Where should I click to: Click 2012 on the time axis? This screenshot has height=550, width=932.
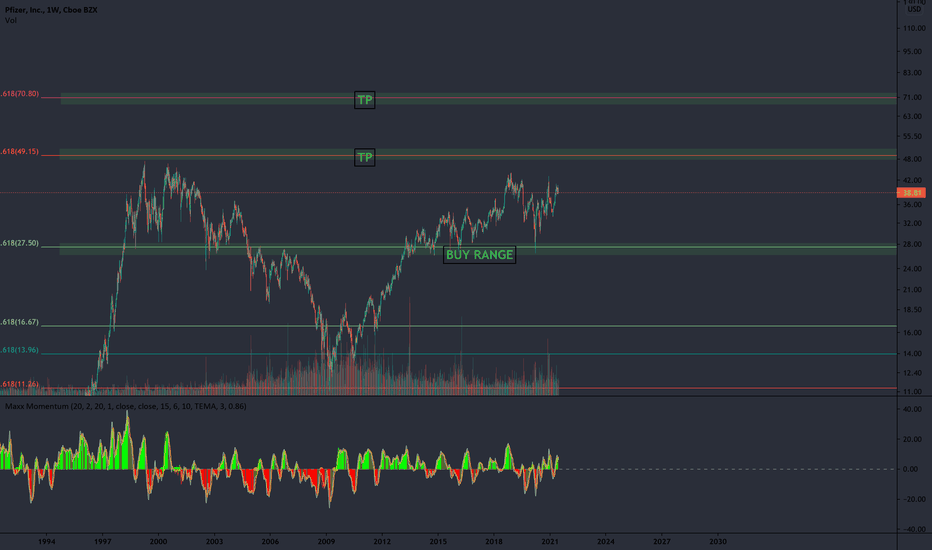pos(382,542)
